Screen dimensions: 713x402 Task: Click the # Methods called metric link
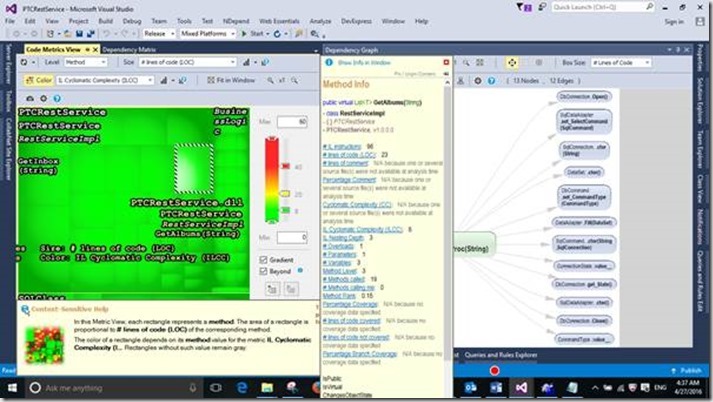[x=344, y=279]
